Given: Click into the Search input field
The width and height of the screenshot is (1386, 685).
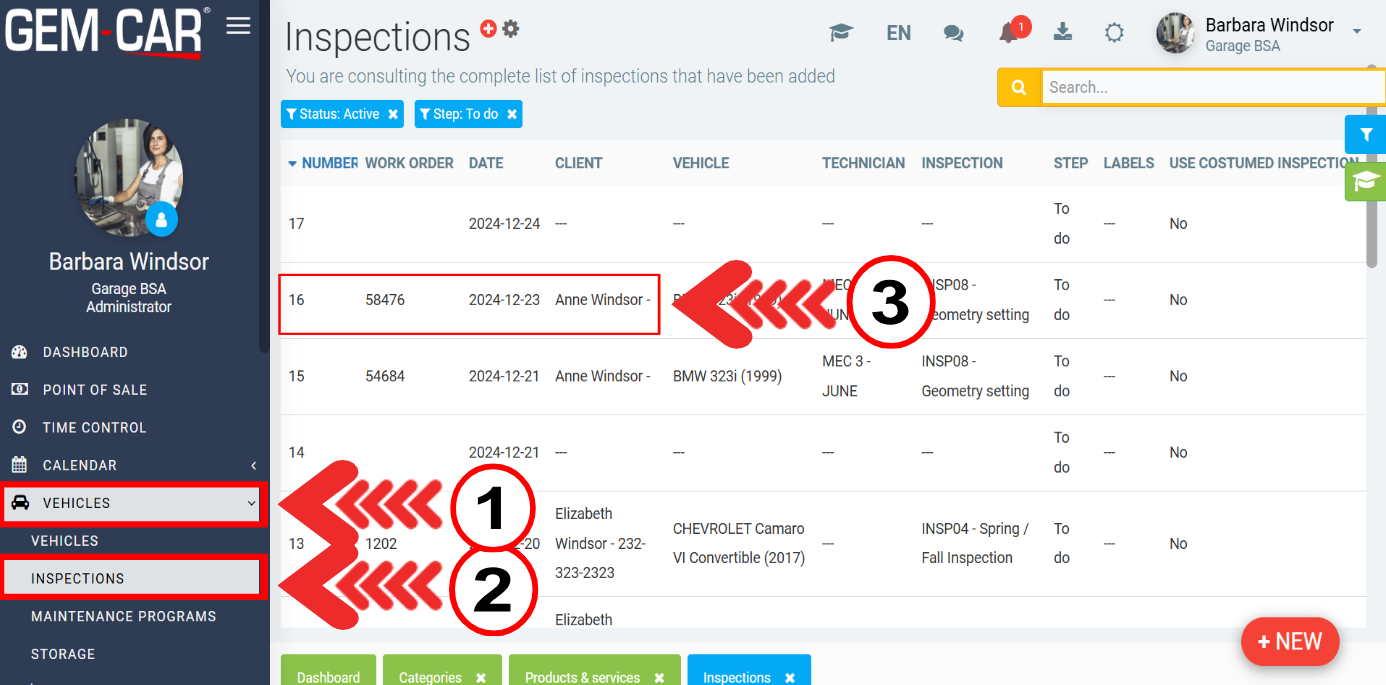Looking at the screenshot, I should click(1210, 88).
